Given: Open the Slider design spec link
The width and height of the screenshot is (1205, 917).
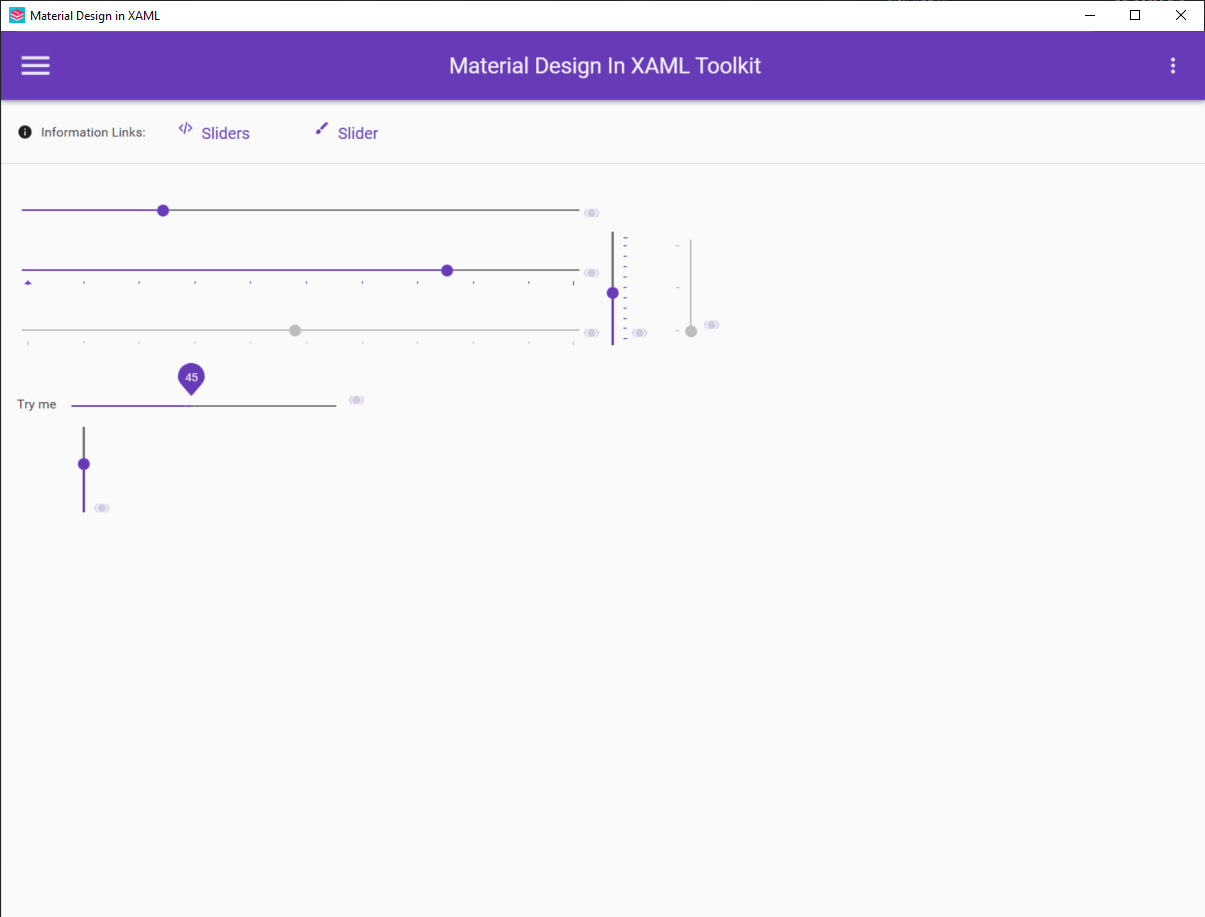Looking at the screenshot, I should pos(346,132).
